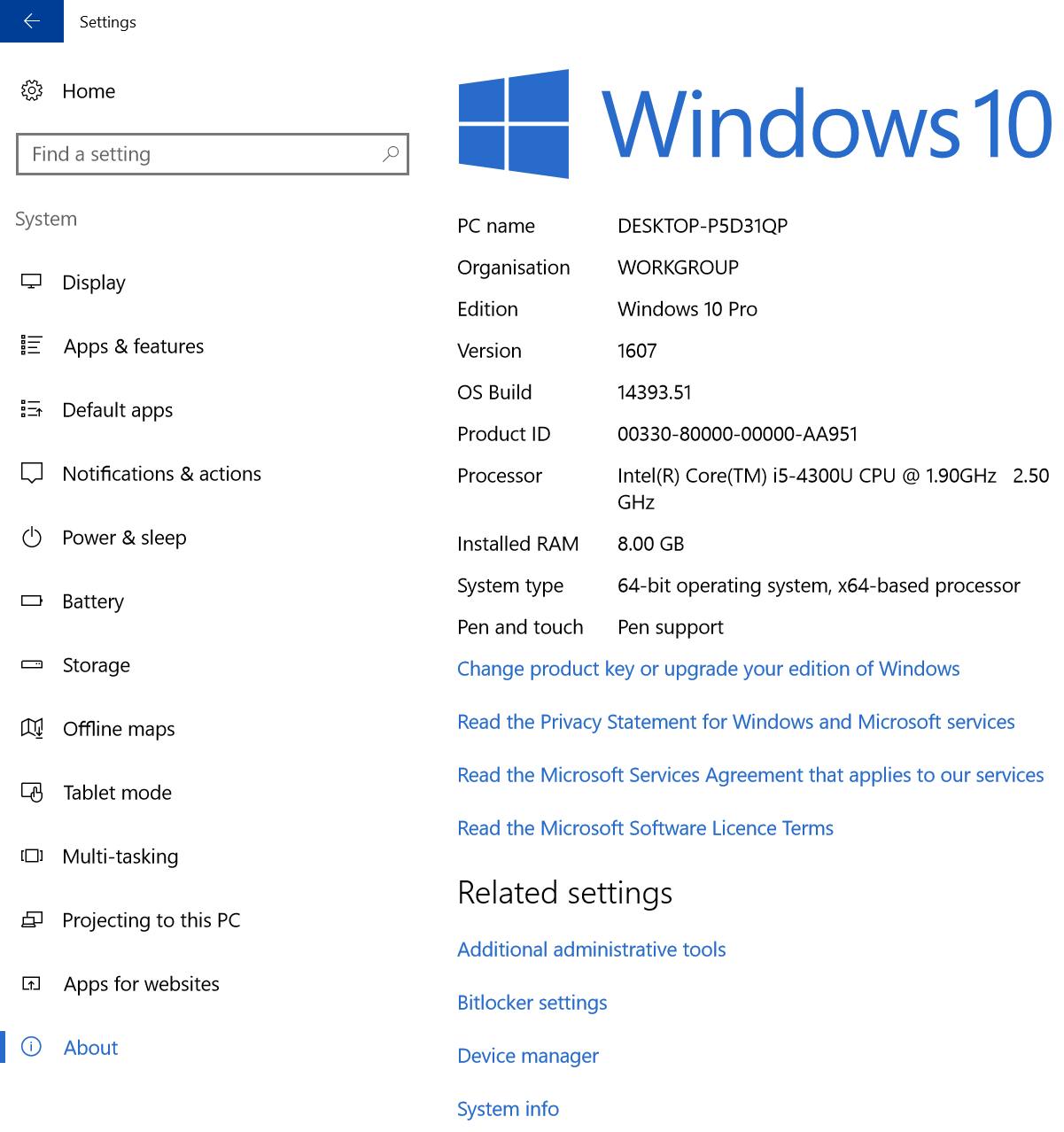The height and width of the screenshot is (1132, 1064).
Task: Open System info link
Action: [x=509, y=1109]
